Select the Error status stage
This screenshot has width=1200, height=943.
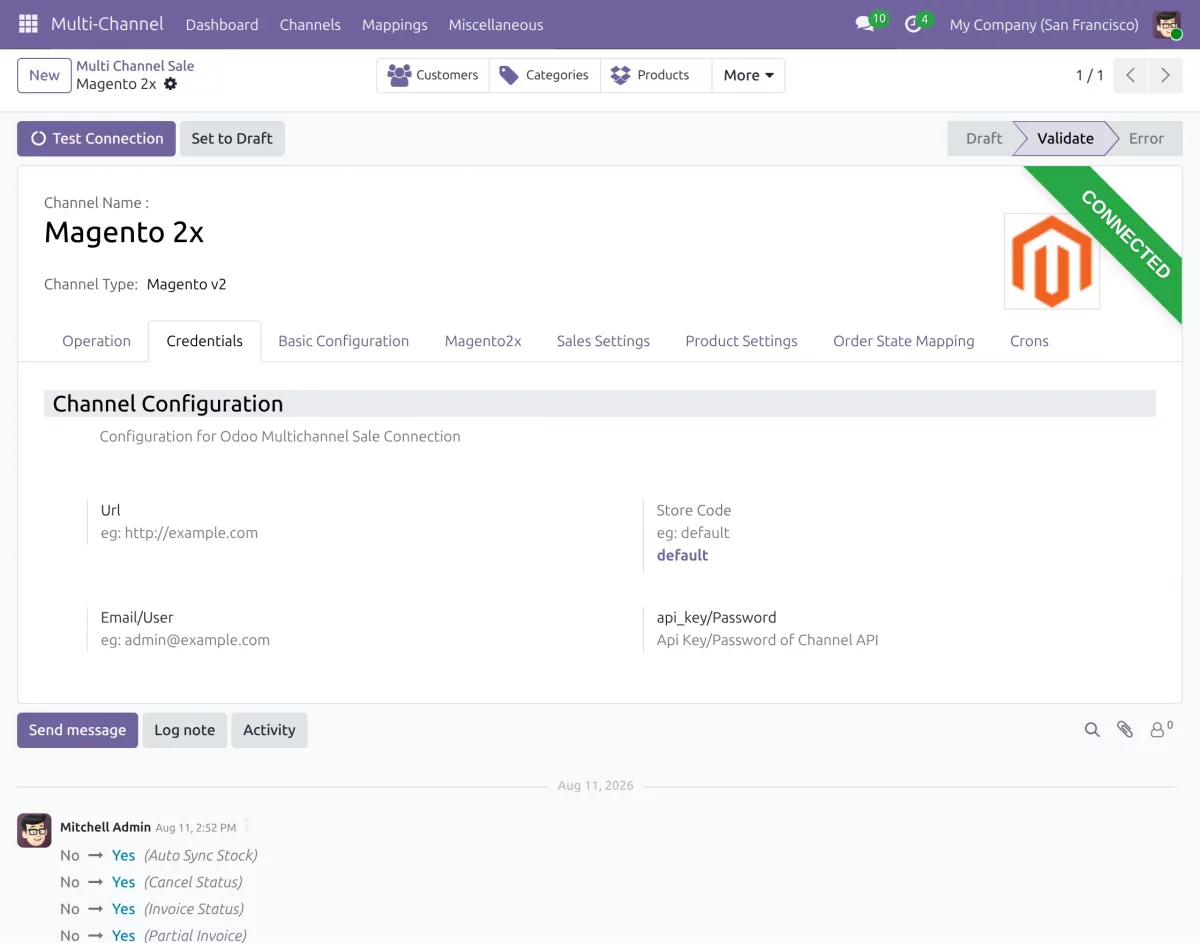click(1146, 138)
